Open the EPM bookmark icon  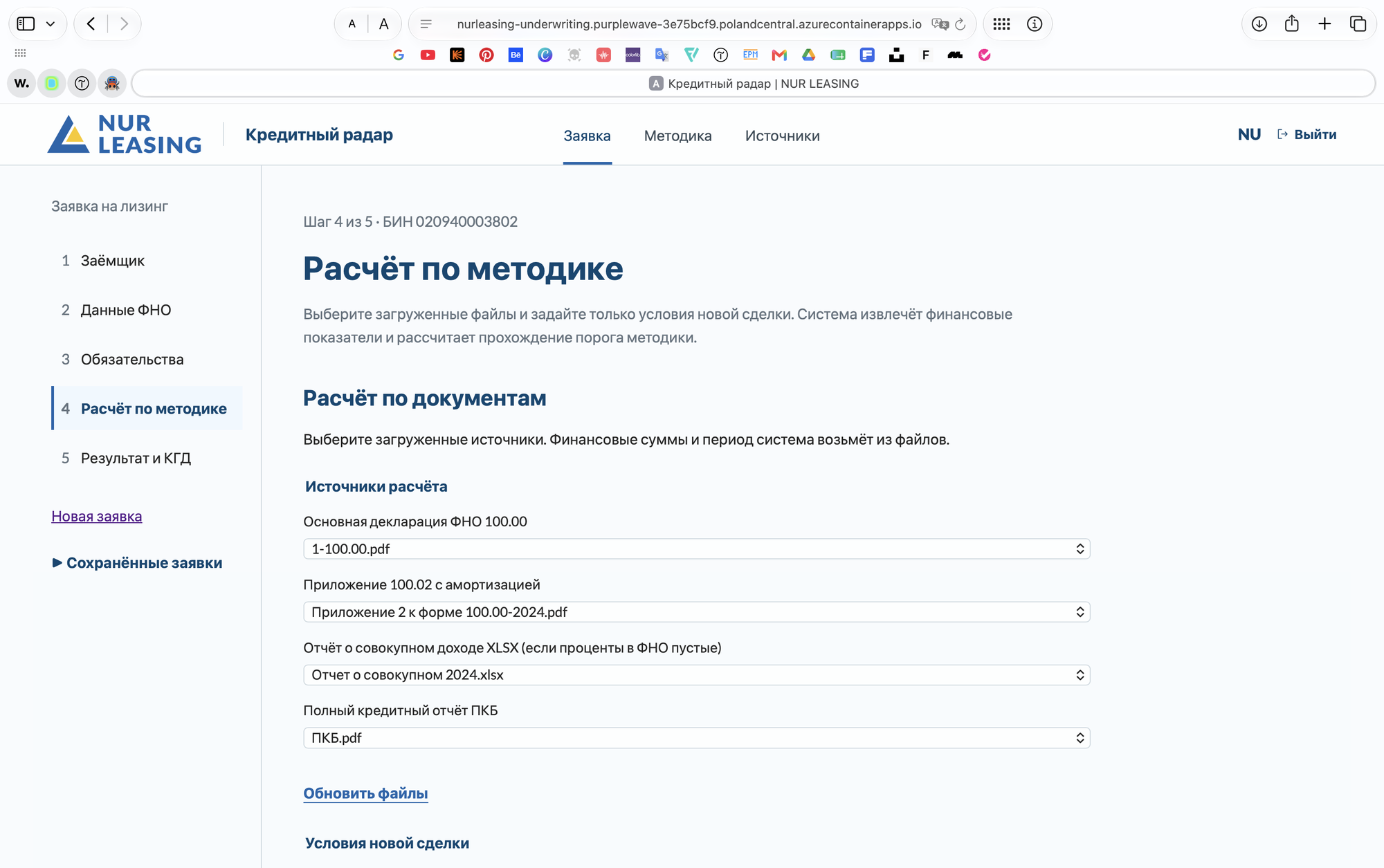pos(750,55)
